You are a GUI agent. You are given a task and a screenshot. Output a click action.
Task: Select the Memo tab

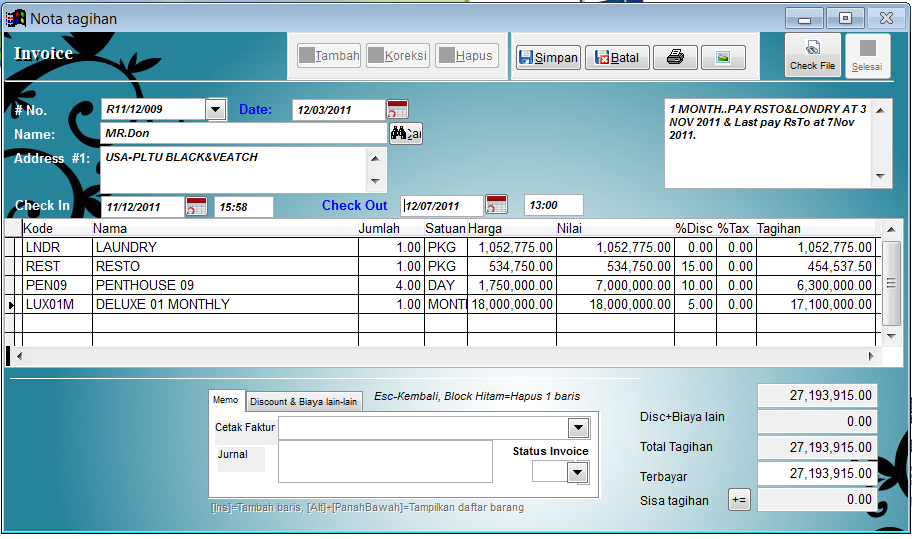(226, 400)
